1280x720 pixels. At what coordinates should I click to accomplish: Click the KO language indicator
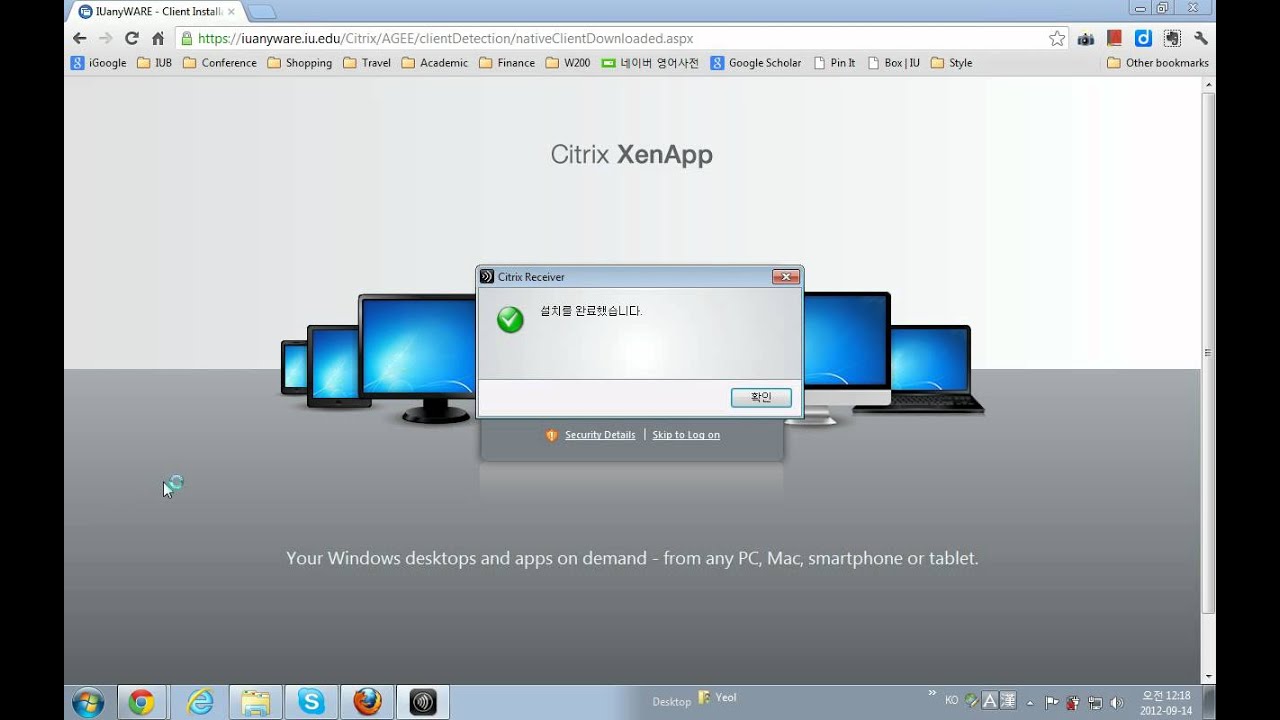tap(951, 701)
